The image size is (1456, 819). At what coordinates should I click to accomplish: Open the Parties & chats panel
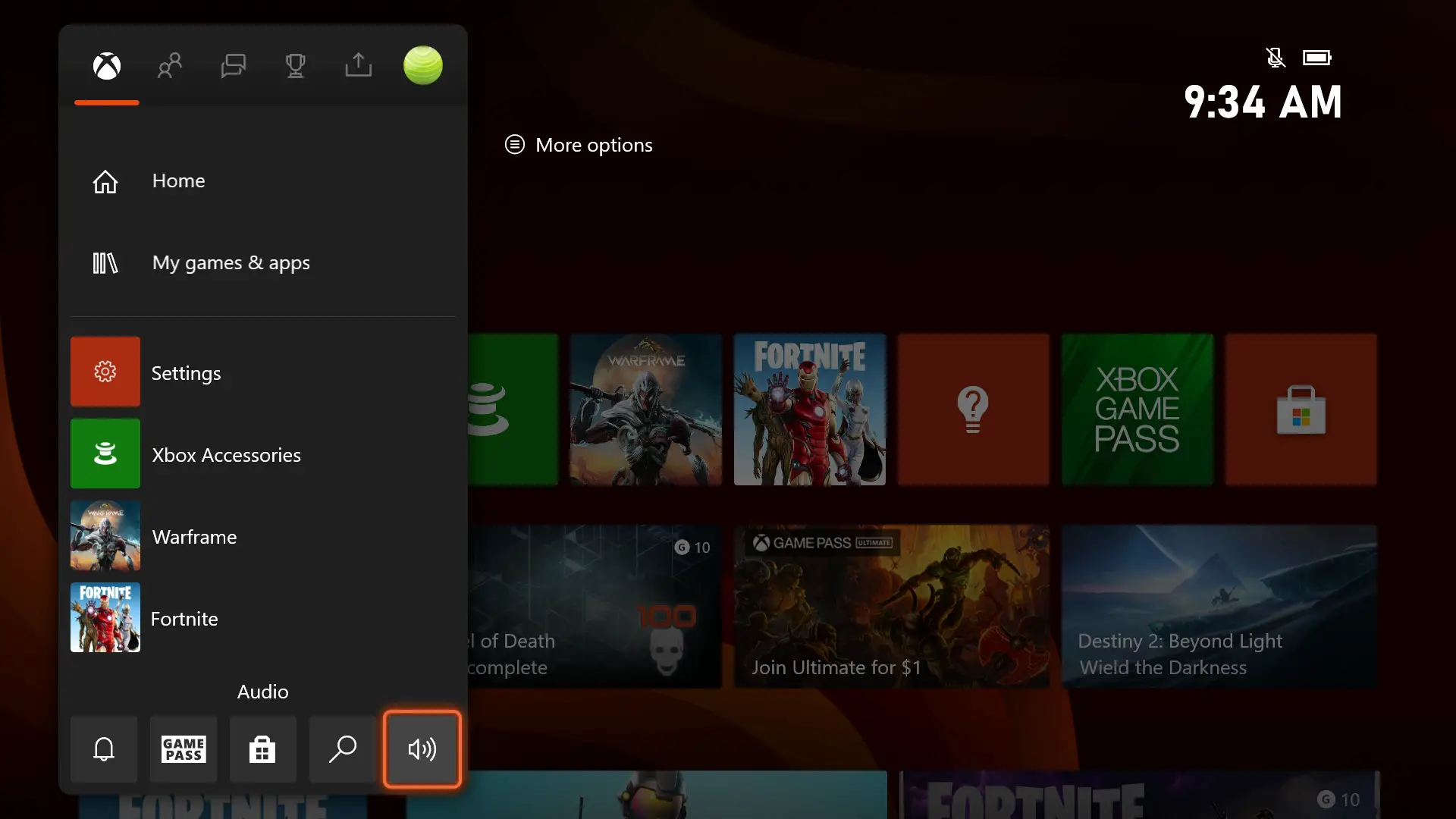(x=233, y=65)
